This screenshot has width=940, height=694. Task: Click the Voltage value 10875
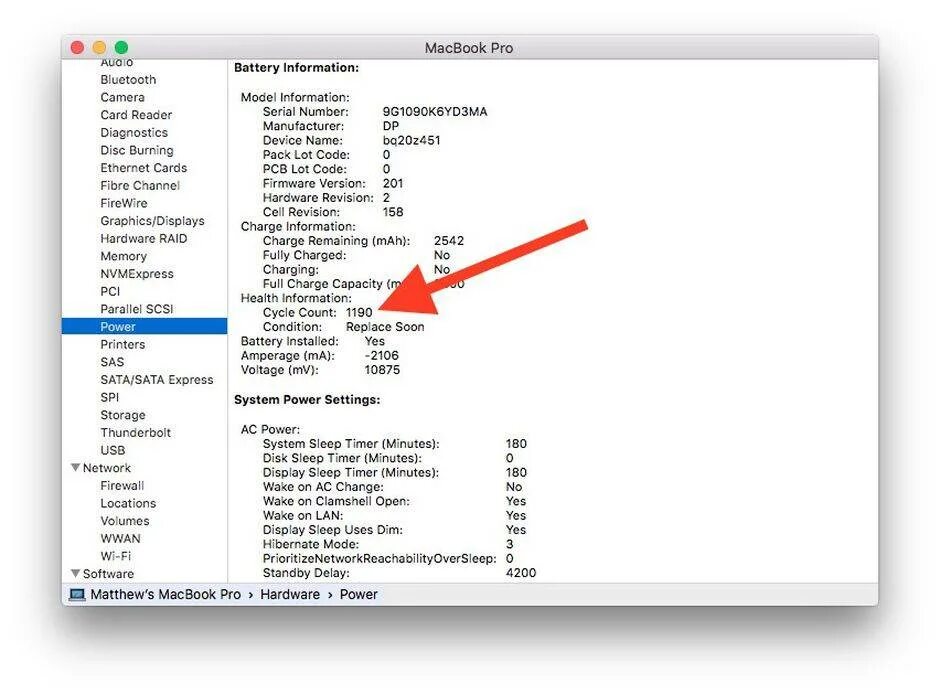382,370
